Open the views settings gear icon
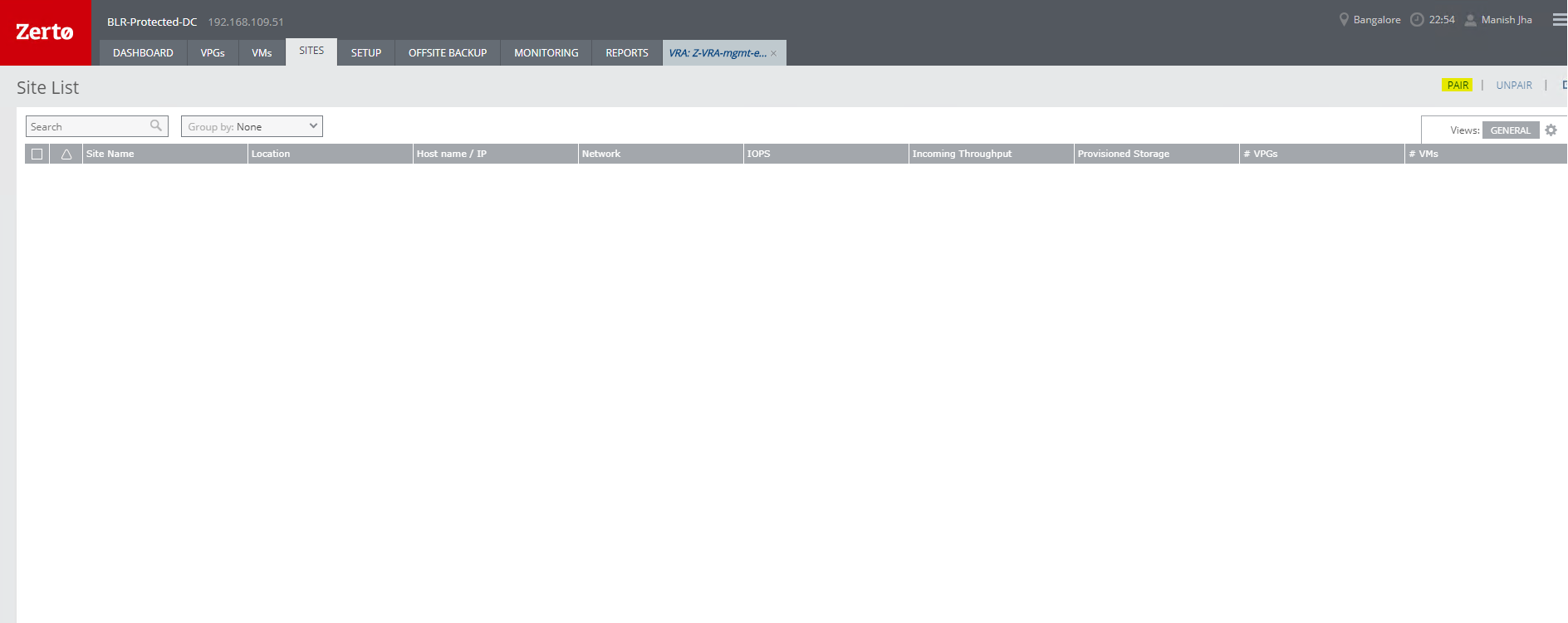1568x623 pixels. tap(1551, 130)
